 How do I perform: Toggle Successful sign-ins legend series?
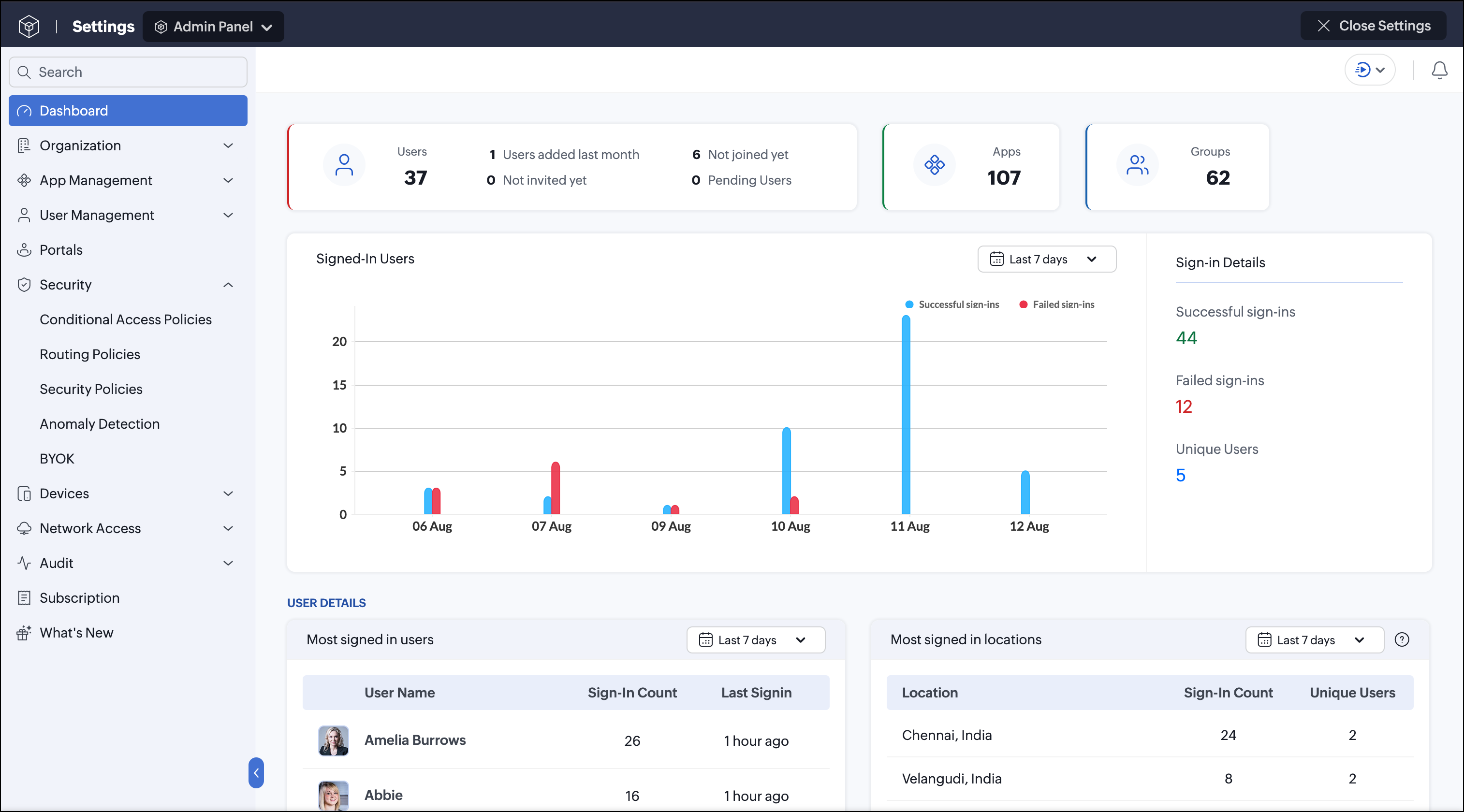click(x=952, y=304)
